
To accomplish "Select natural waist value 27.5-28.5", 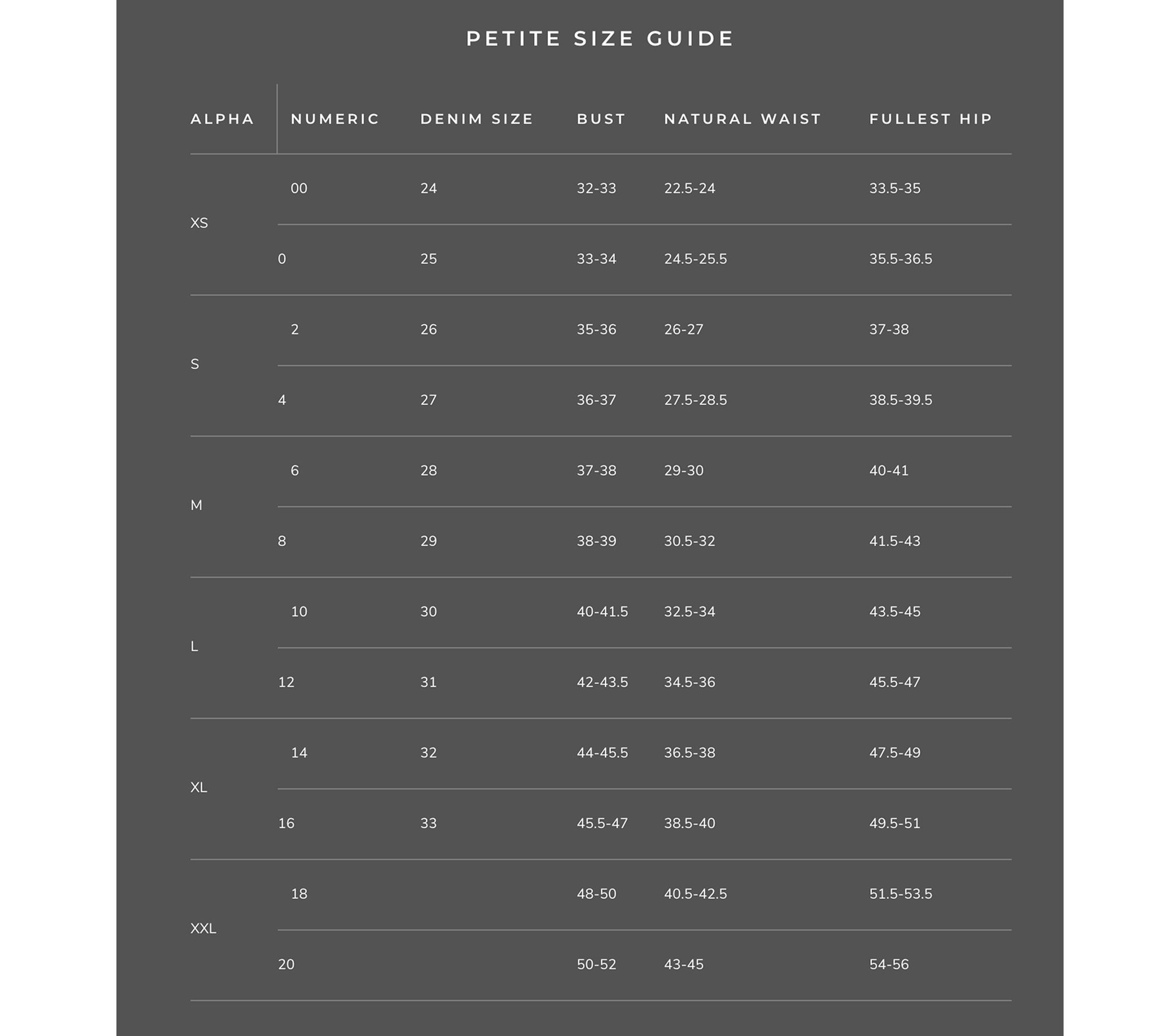I will click(x=695, y=400).
